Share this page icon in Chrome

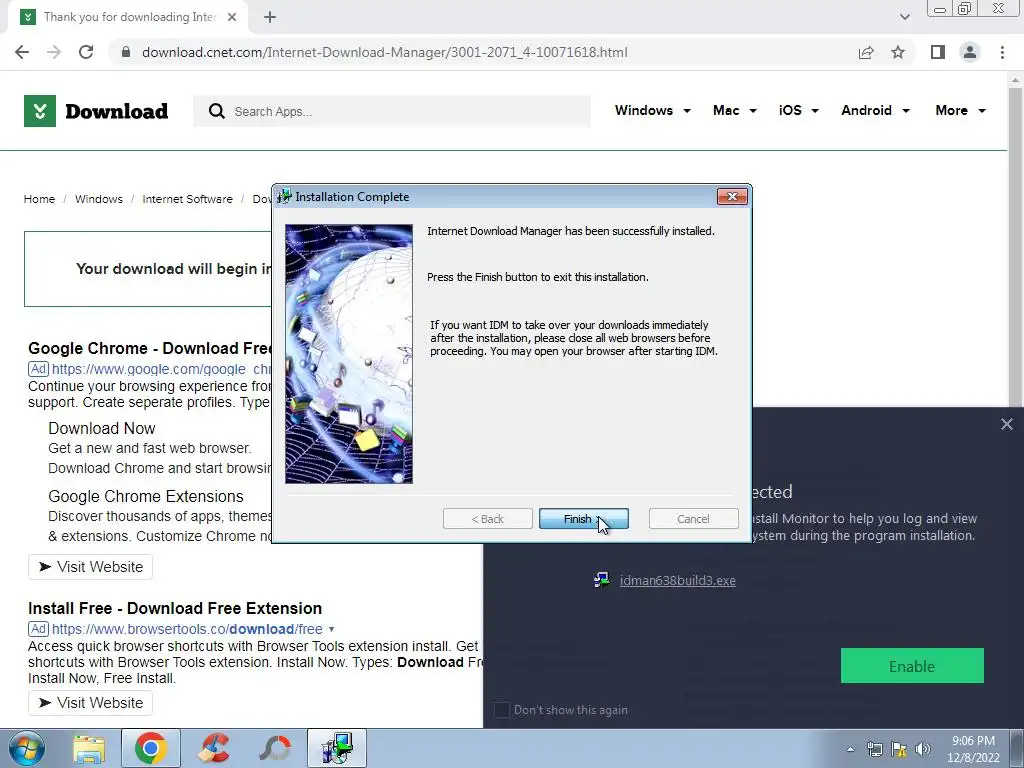click(866, 52)
